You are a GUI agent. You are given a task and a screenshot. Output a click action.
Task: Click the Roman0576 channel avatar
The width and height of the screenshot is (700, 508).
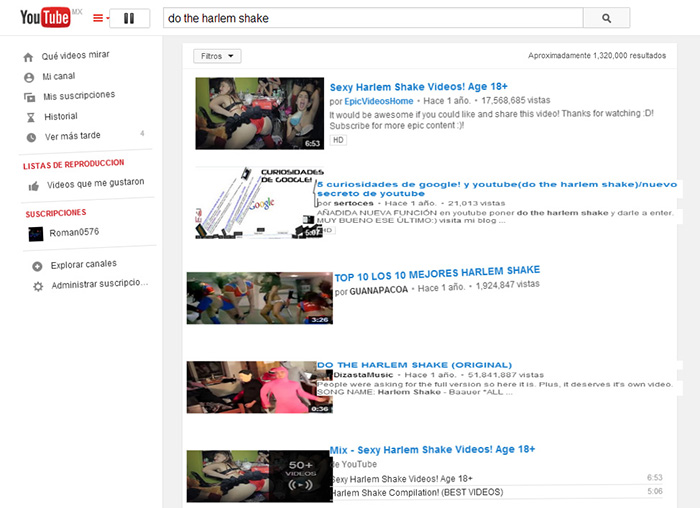pyautogui.click(x=36, y=234)
